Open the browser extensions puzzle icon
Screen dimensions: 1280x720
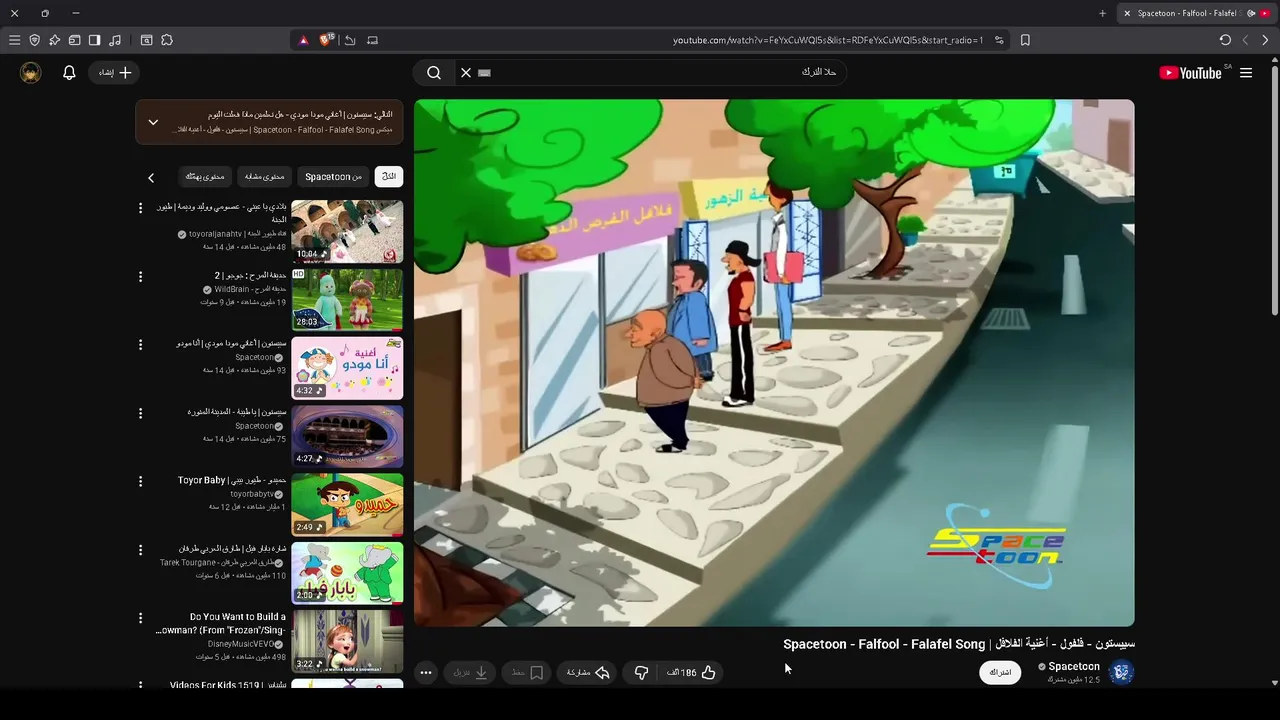[x=167, y=40]
